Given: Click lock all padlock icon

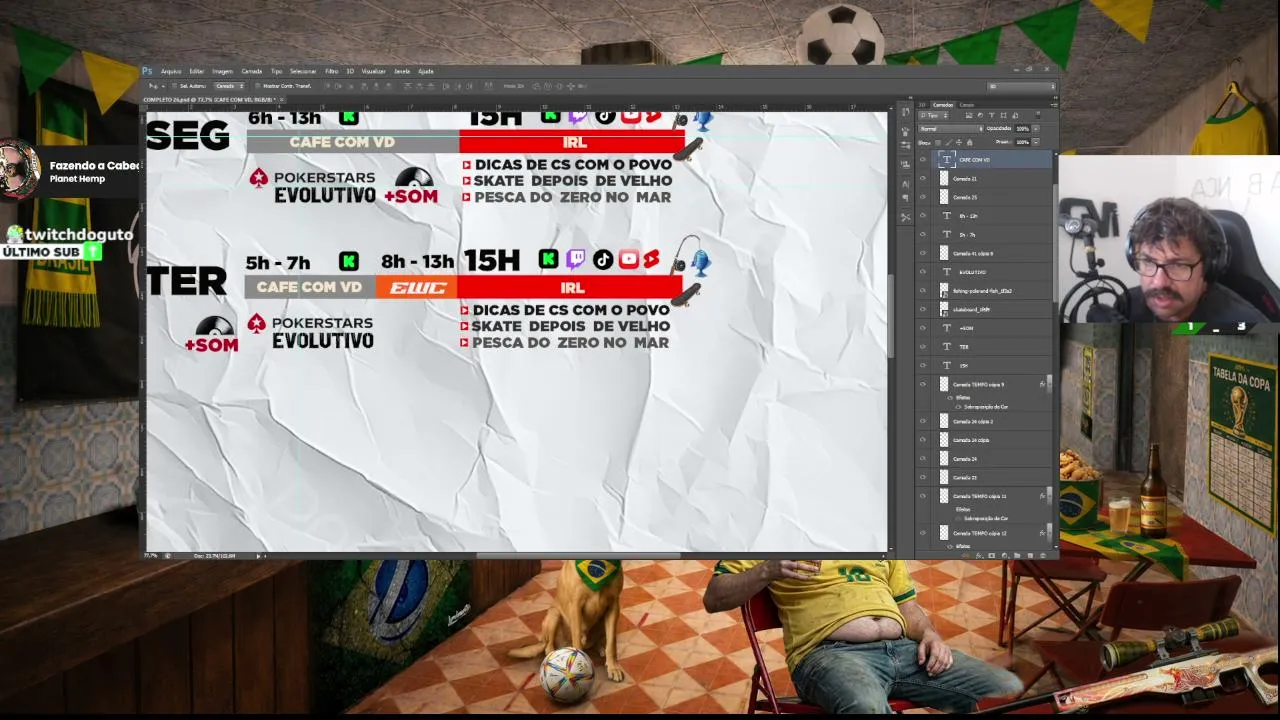Looking at the screenshot, I should coord(968,142).
